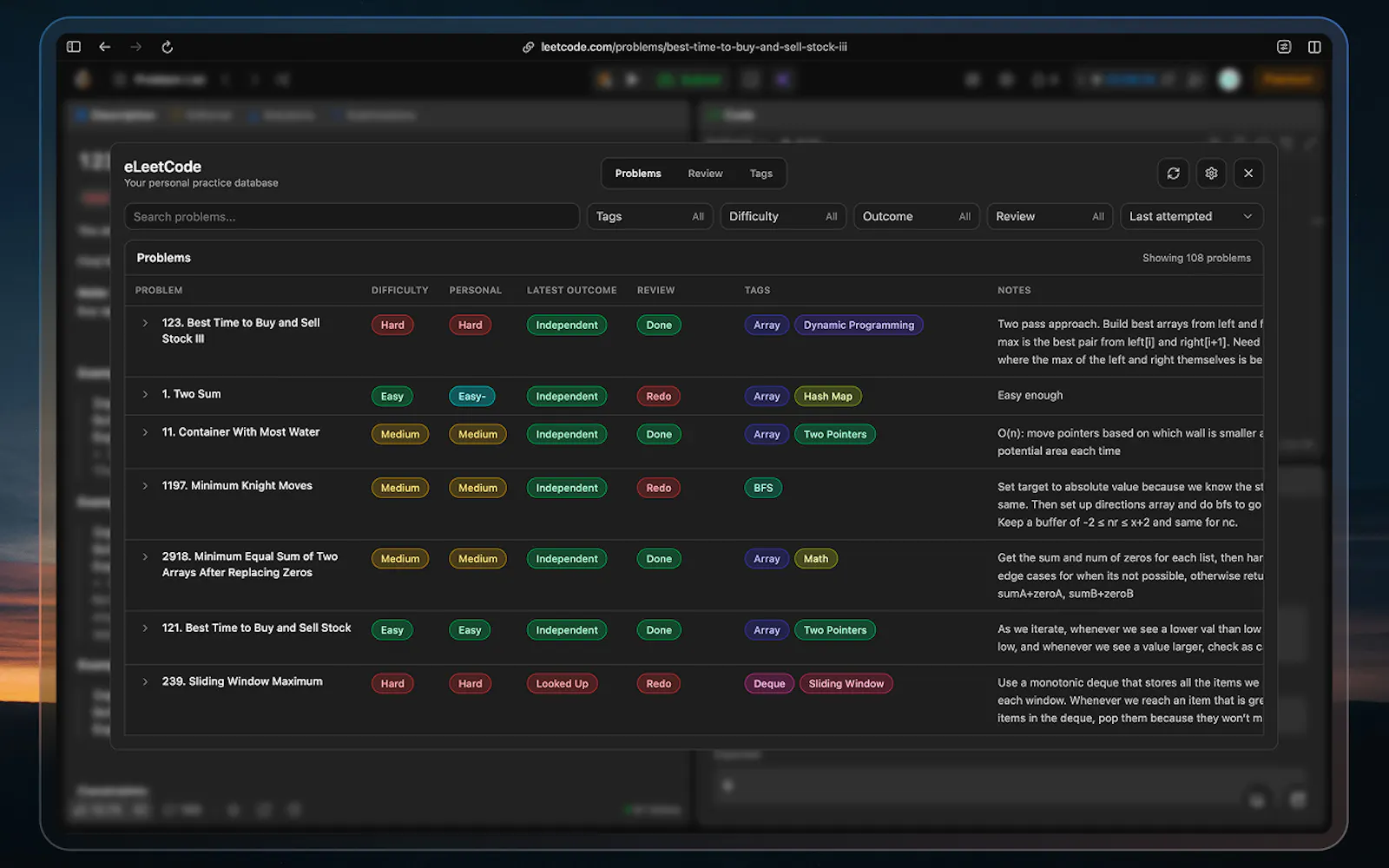
Task: Click the LATEST OUTCOME column header
Action: (x=571, y=291)
